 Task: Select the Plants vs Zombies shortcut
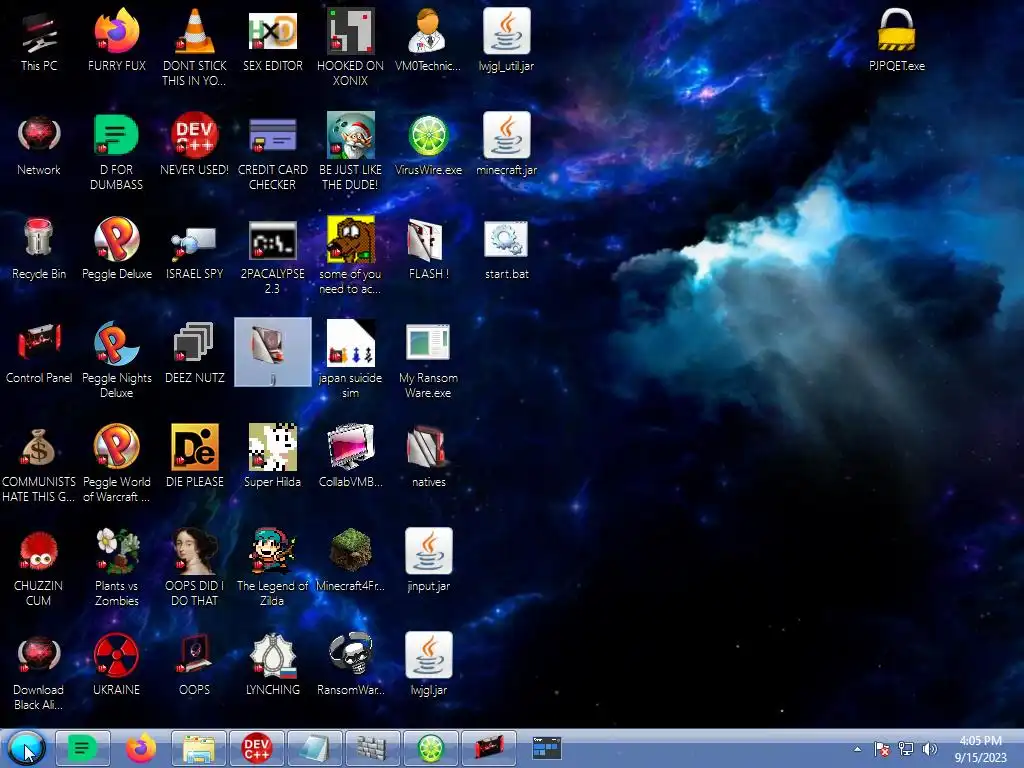(116, 568)
